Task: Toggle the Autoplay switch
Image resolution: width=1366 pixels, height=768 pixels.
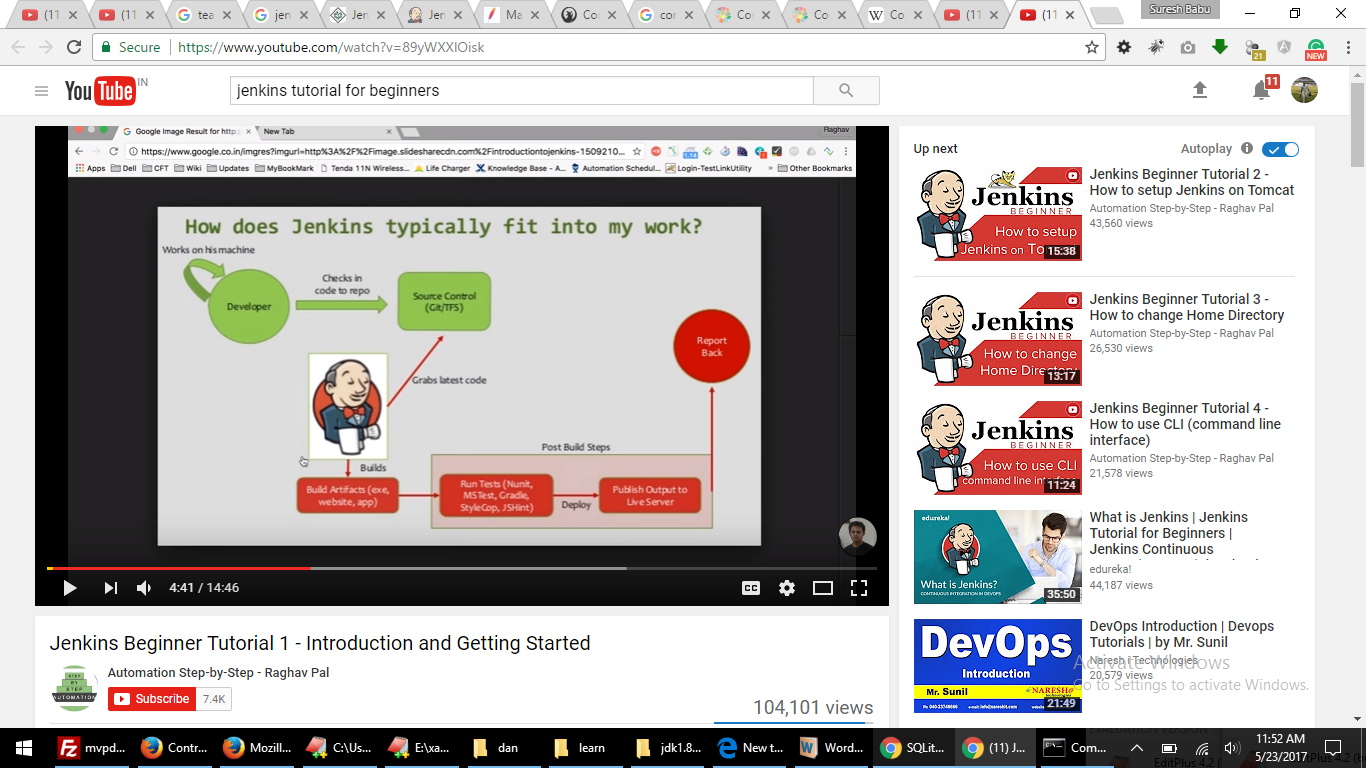Action: 1280,149
